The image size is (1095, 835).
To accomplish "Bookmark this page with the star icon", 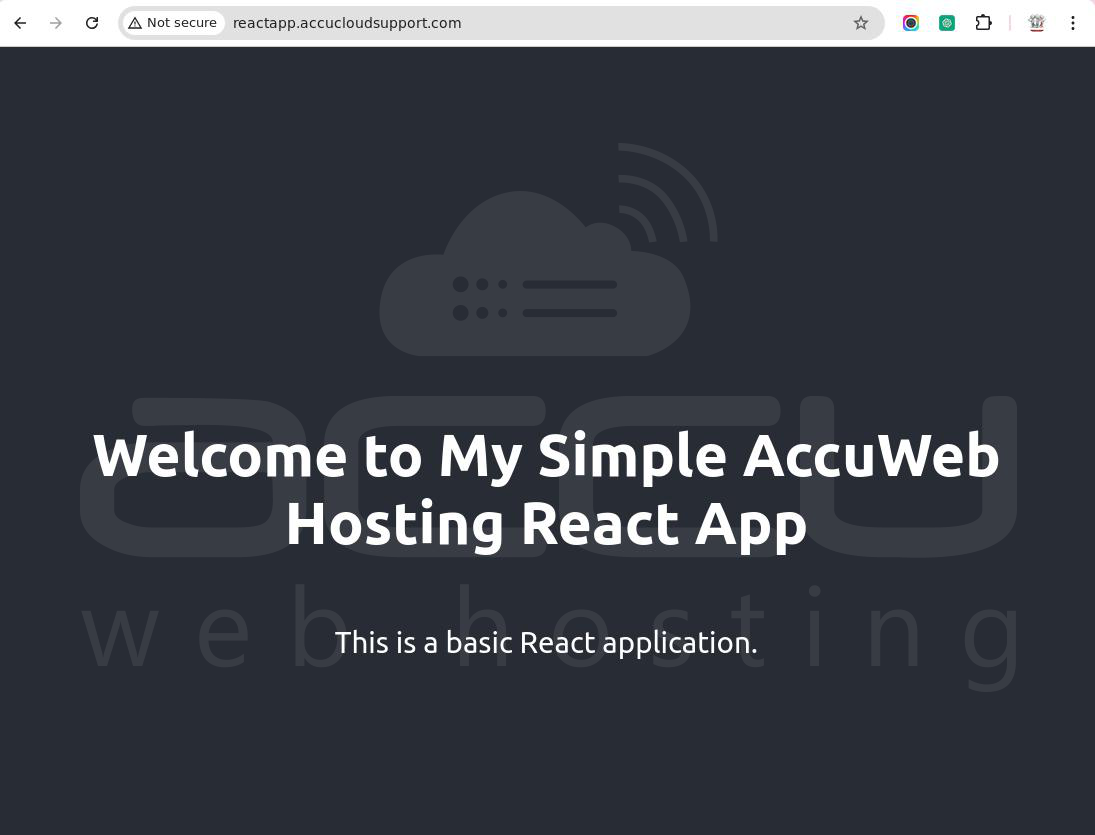I will tap(860, 23).
